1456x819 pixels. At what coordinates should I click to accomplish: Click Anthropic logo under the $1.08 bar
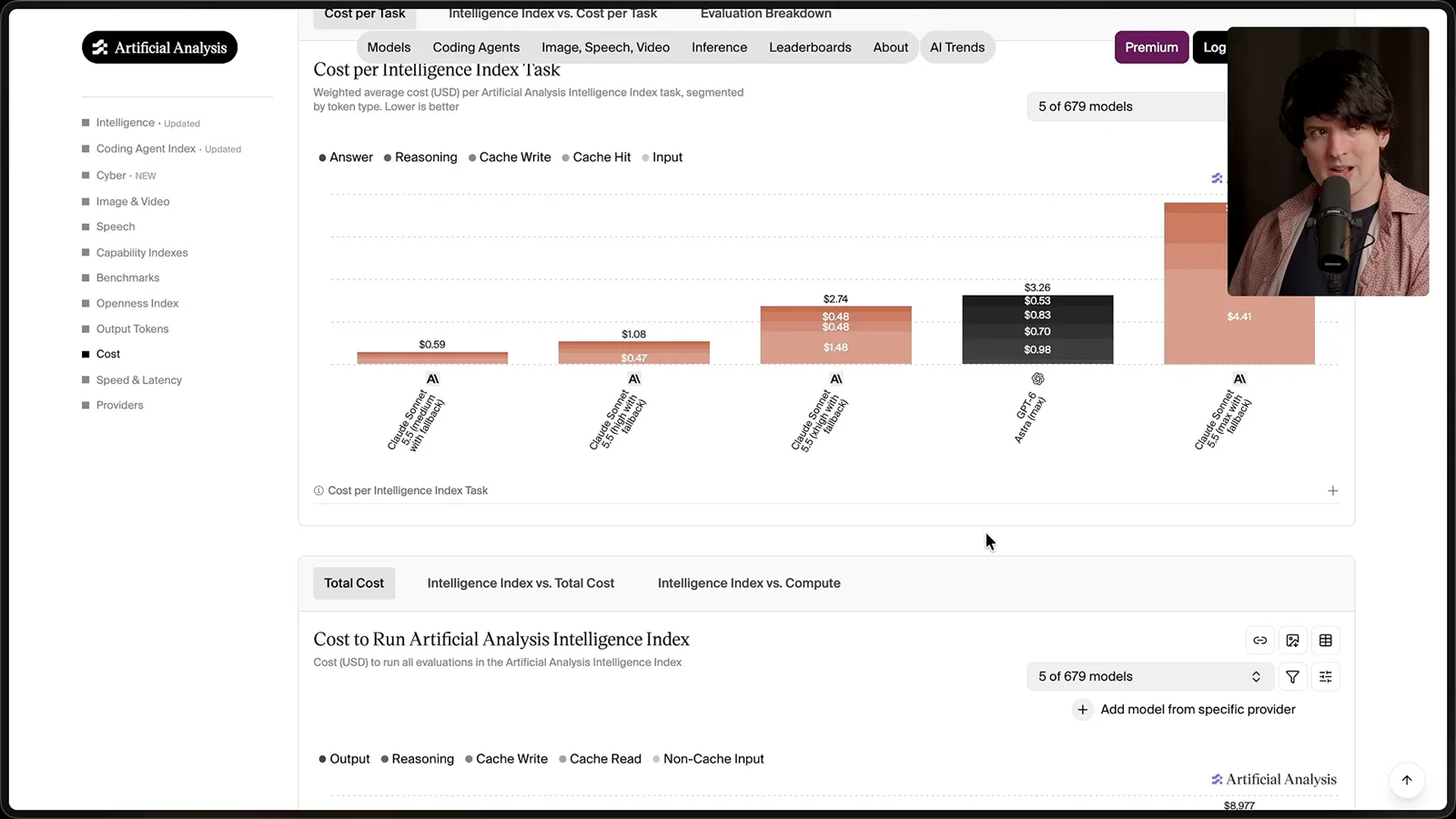coord(634,379)
